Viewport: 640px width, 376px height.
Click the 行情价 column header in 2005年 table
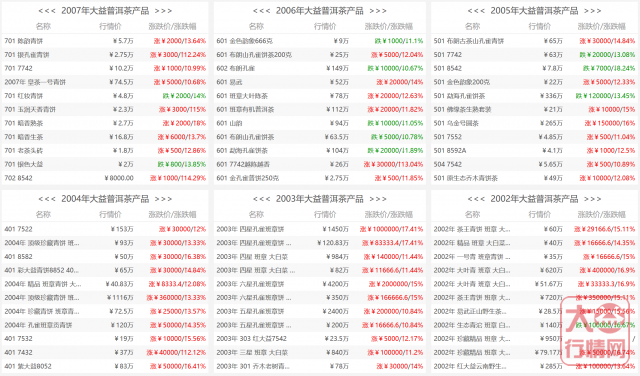[540, 27]
